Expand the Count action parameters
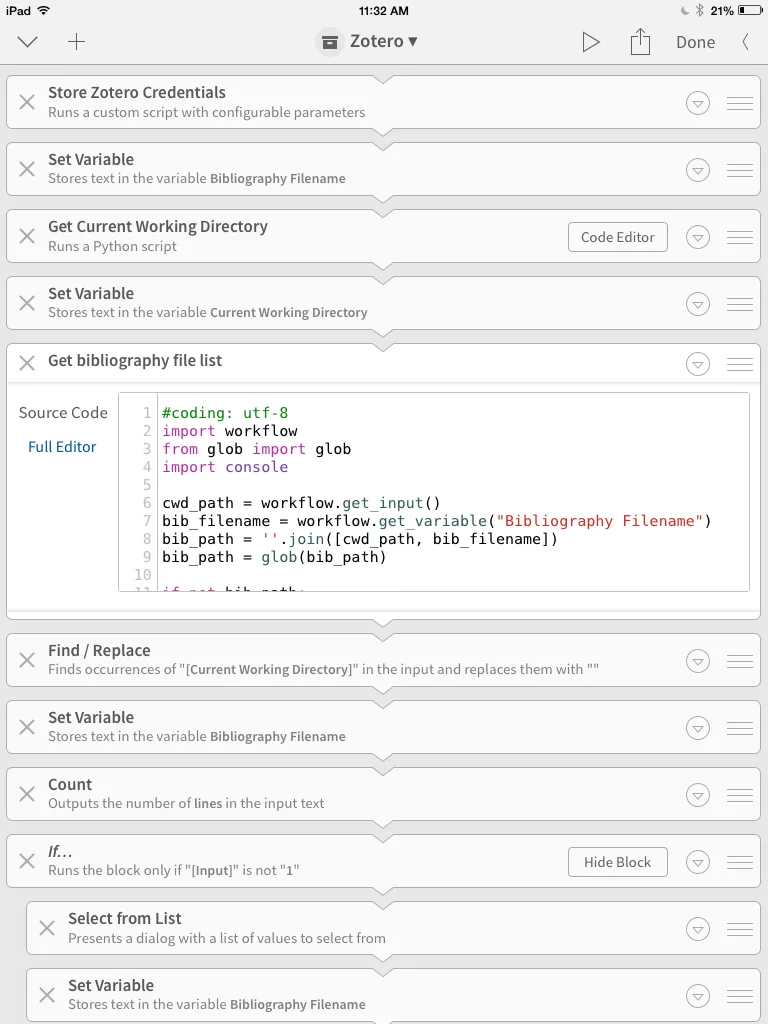 click(697, 795)
